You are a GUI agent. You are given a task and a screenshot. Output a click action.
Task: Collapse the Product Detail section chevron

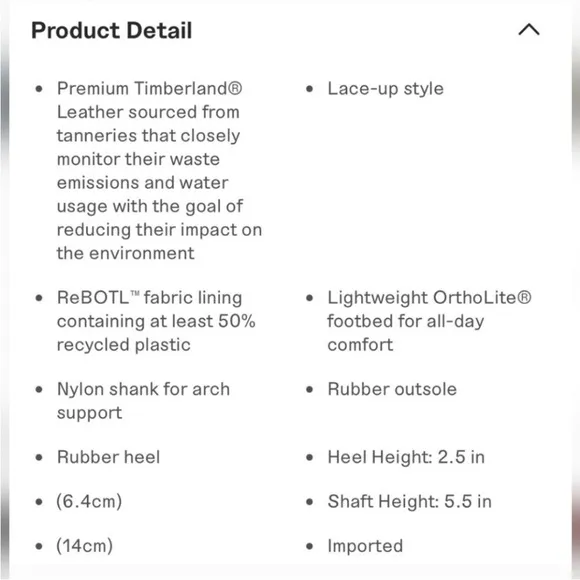click(529, 30)
